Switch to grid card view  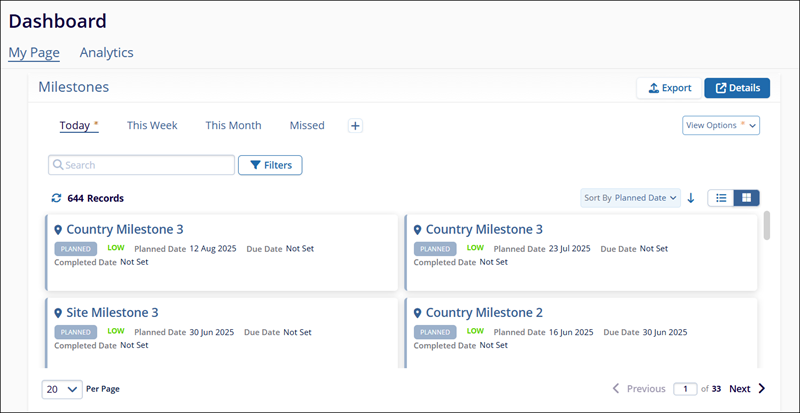746,198
